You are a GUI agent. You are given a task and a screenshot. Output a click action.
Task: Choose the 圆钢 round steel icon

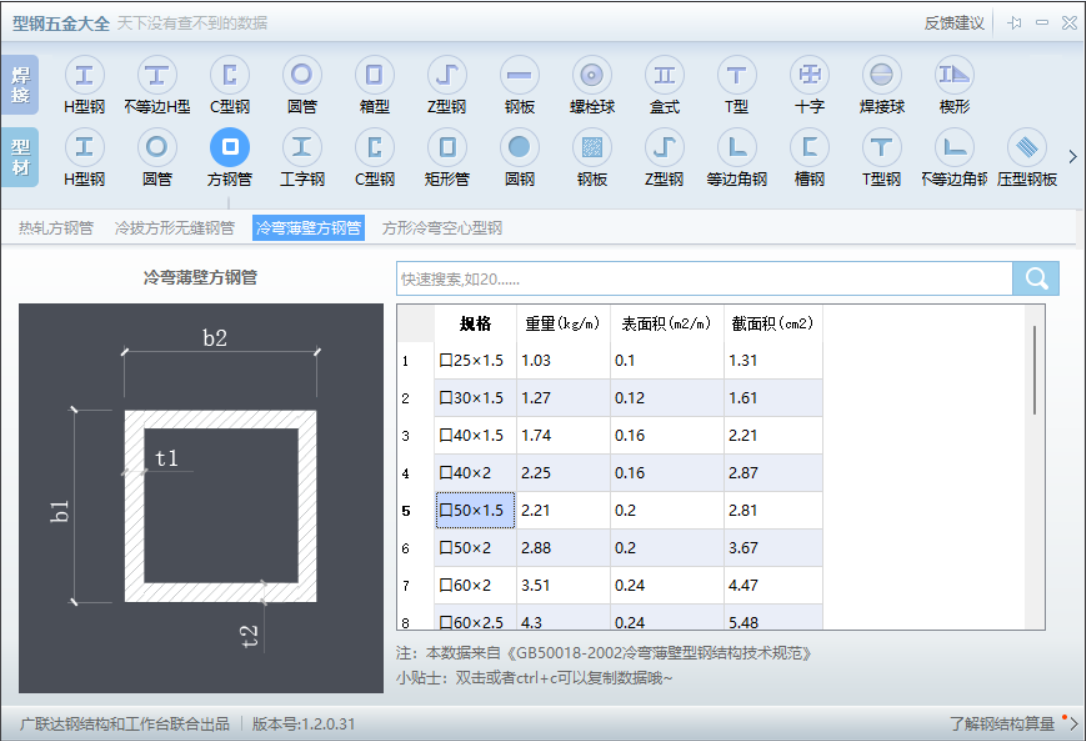pos(519,147)
